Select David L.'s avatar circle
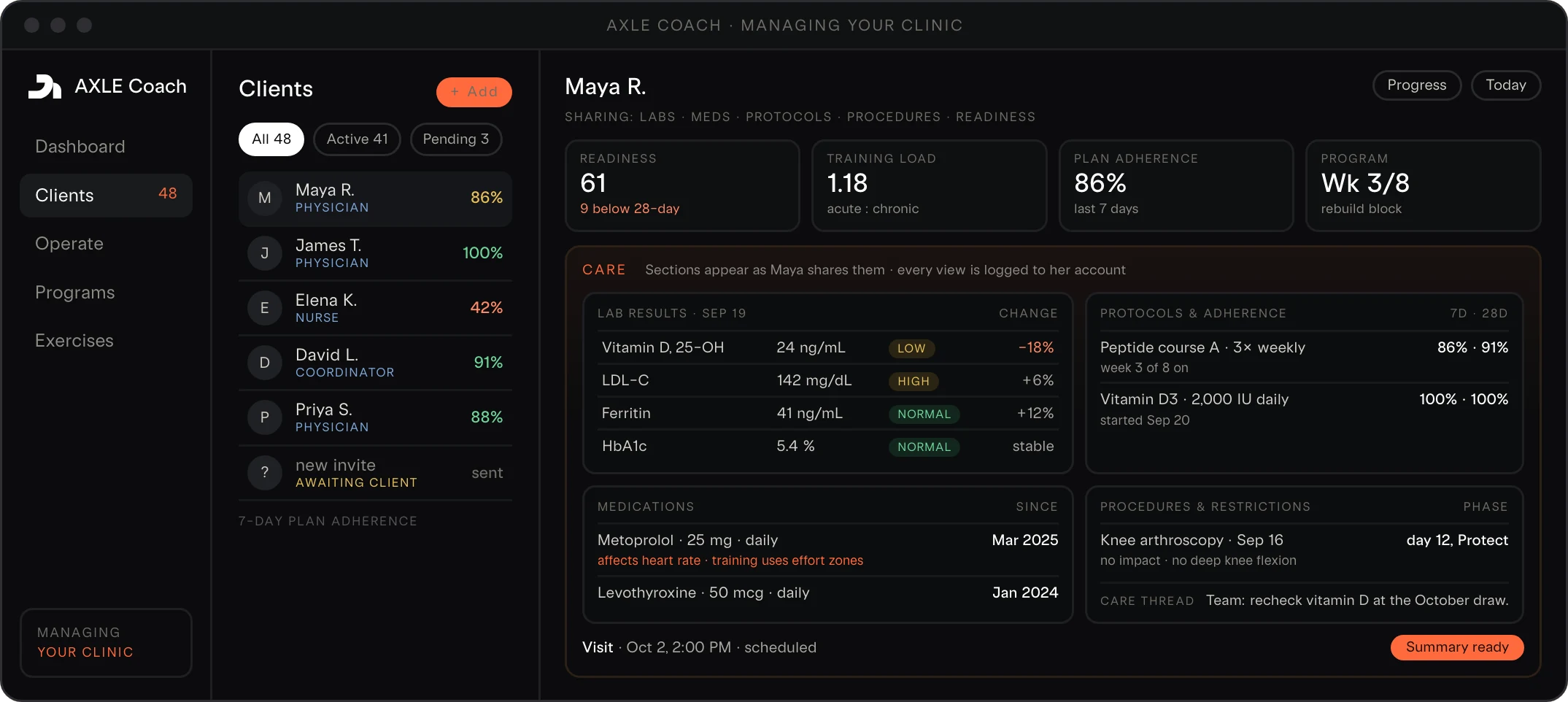 click(x=265, y=363)
